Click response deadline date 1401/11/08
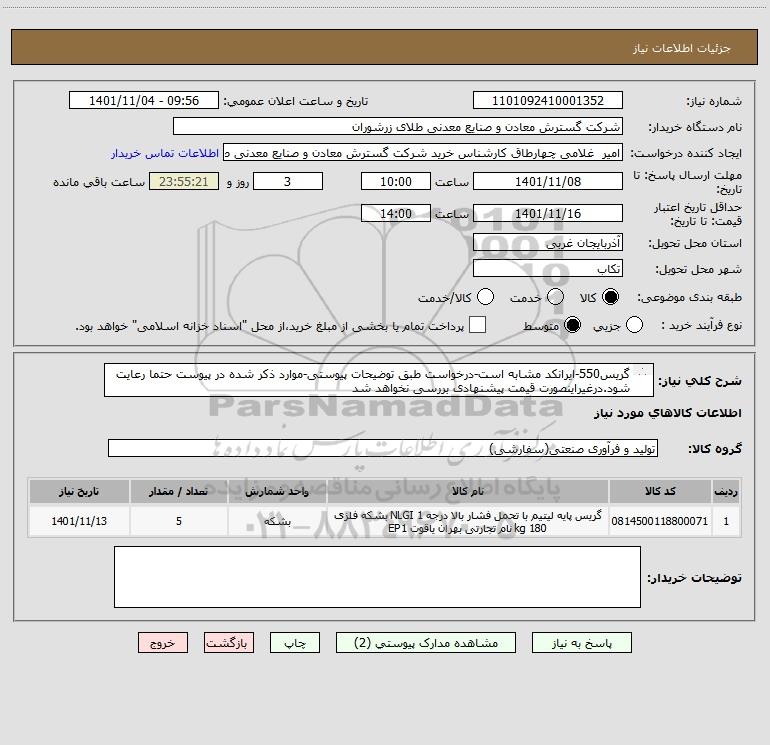Screen dimensions: 770x745 tap(548, 181)
